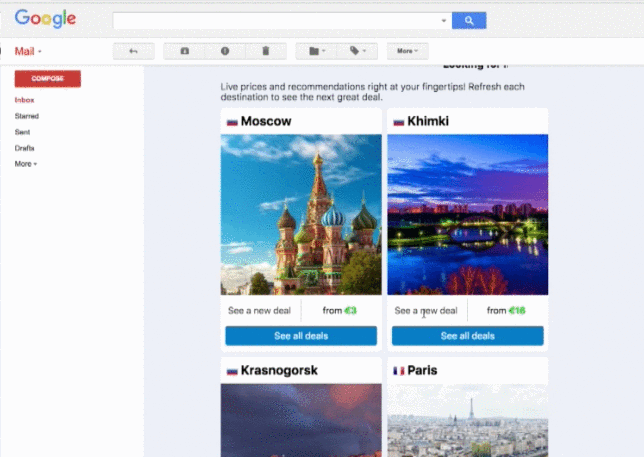Image resolution: width=644 pixels, height=457 pixels.
Task: Click the French flag next to Paris
Action: click(398, 371)
